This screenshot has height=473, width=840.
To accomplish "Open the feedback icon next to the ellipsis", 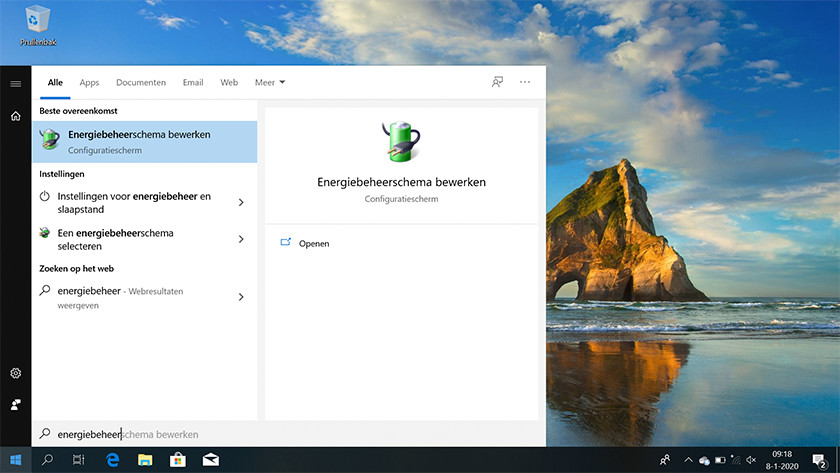I will 497,82.
